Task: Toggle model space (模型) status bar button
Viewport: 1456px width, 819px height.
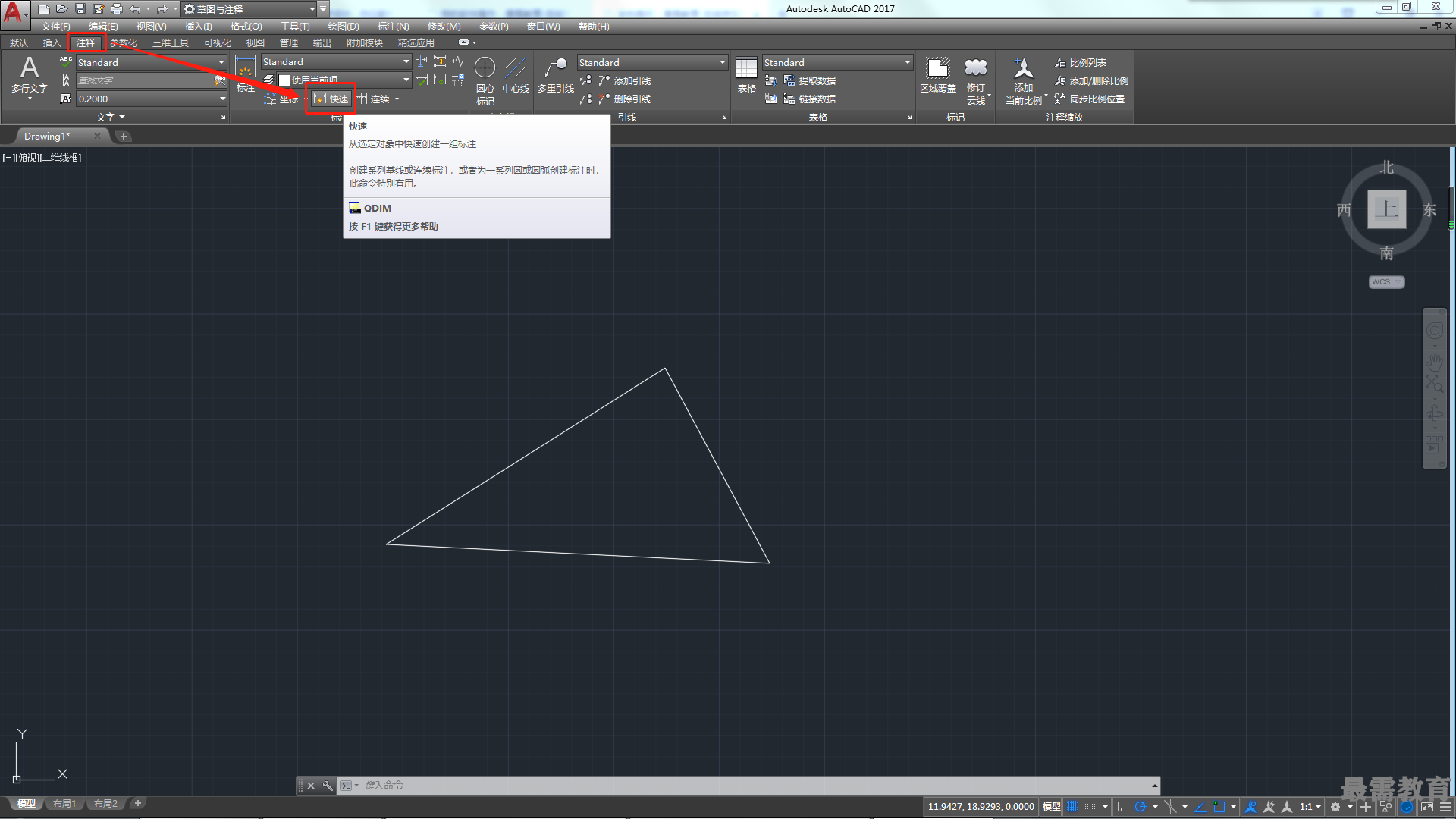Action: click(x=1051, y=807)
